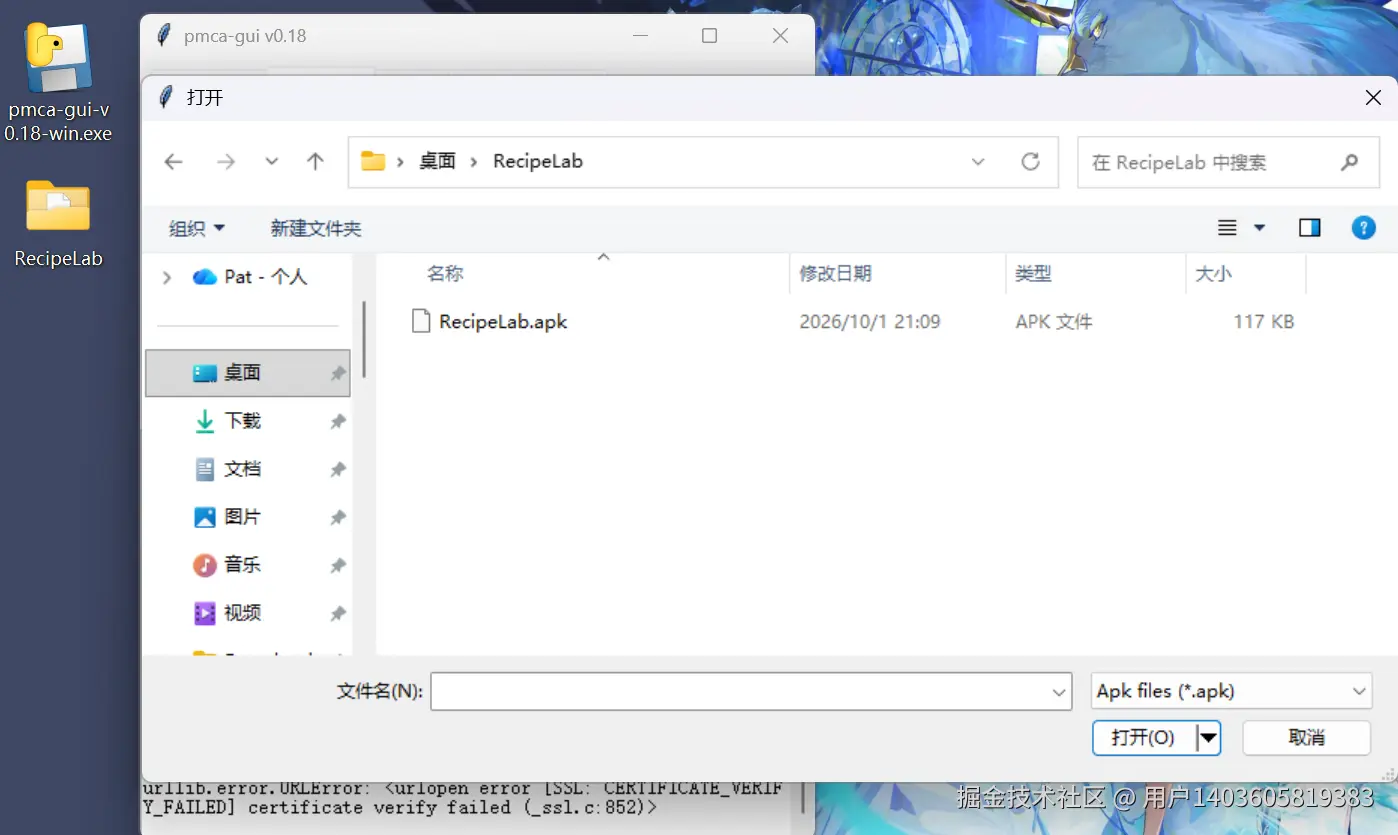Open the Apk files (*.apk) filter dropdown
Screen dimensions: 1398x835
click(1231, 691)
